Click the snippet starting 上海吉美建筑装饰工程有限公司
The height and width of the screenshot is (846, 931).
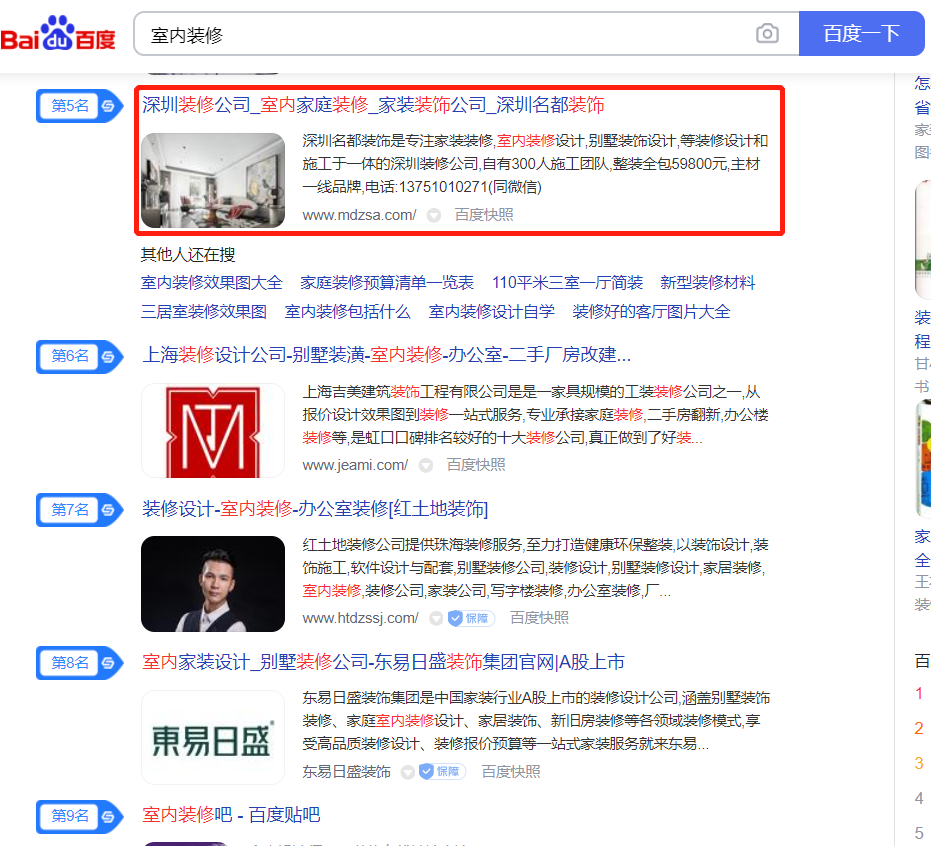[x=535, y=414]
